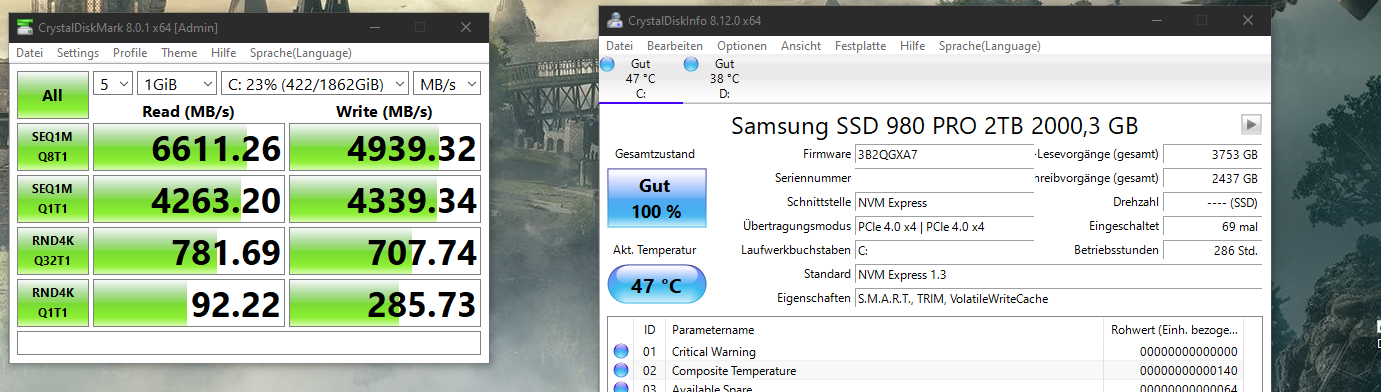Go to next disk with the play arrow

click(1251, 124)
